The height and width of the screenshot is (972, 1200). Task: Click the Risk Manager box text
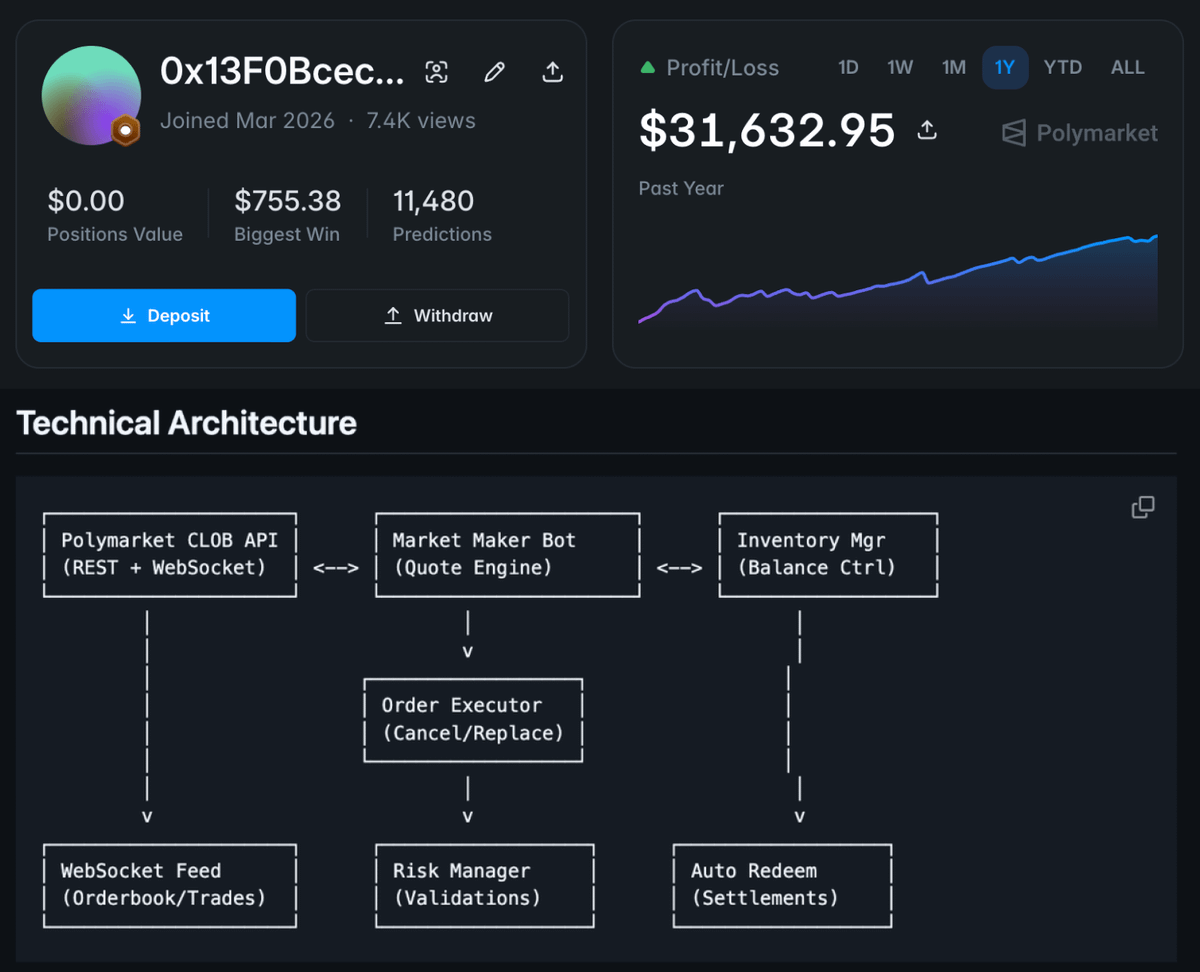[x=466, y=884]
